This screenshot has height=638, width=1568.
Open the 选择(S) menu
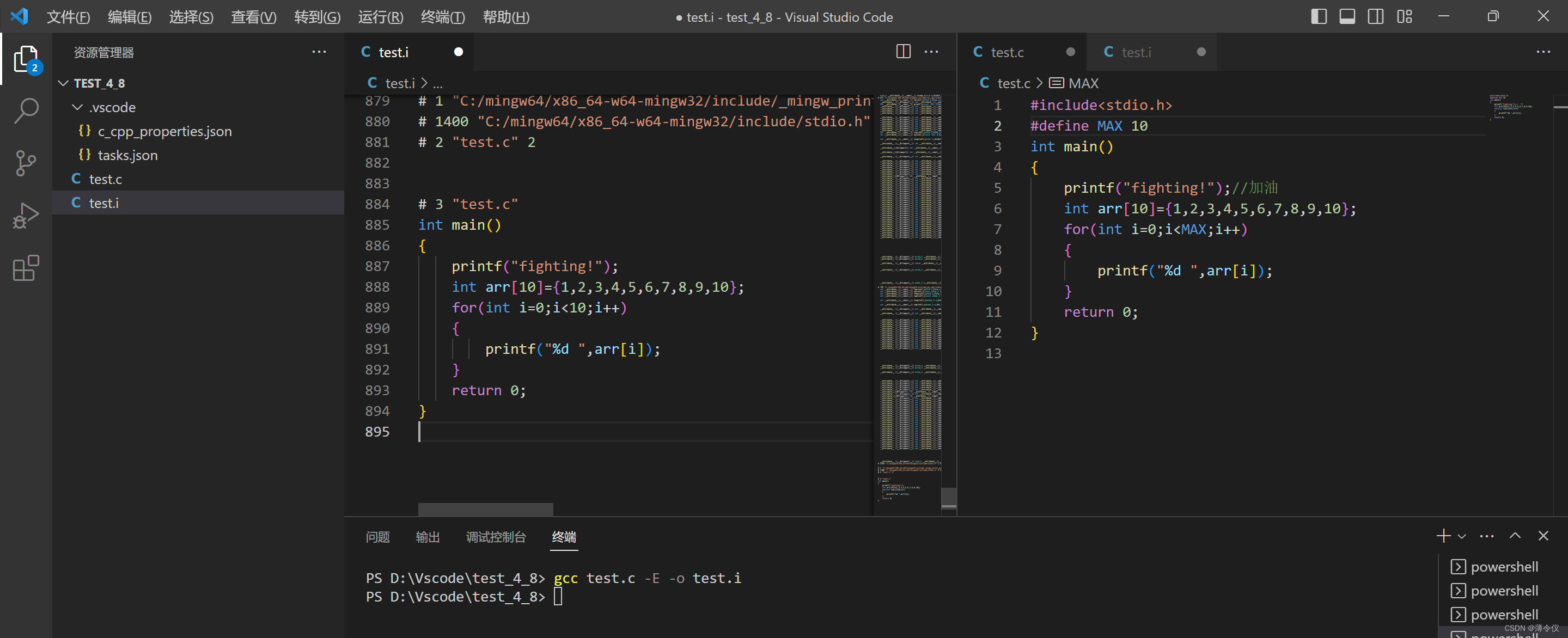(x=191, y=17)
